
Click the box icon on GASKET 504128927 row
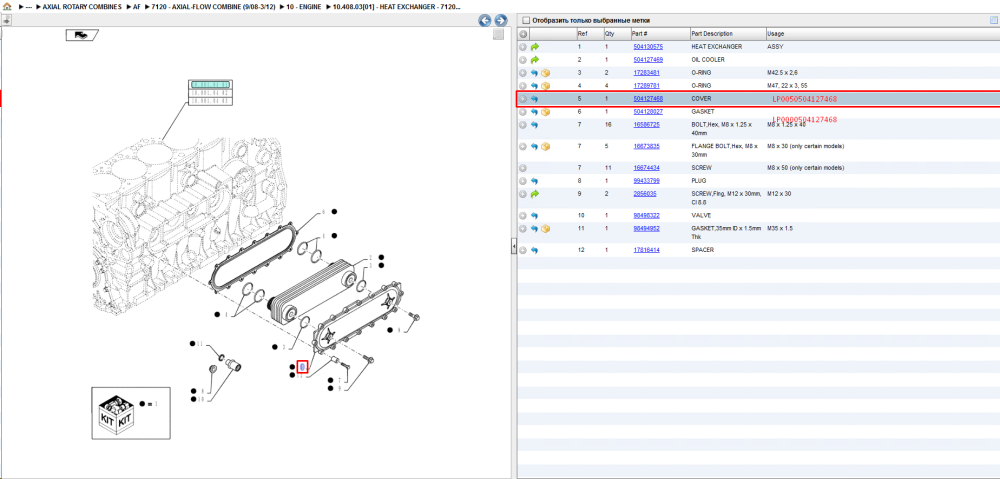(545, 112)
